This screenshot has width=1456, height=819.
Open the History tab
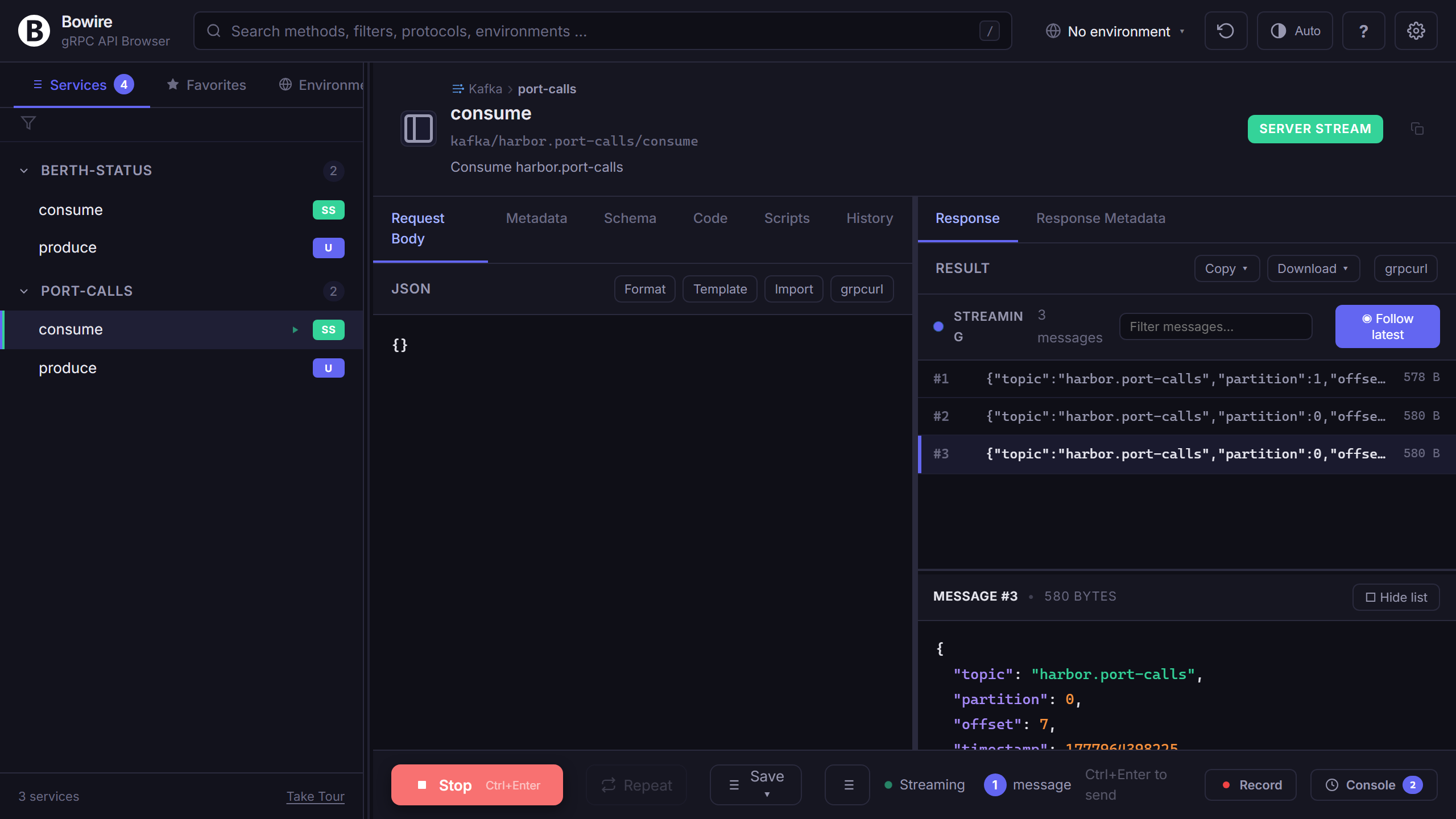pyautogui.click(x=870, y=218)
